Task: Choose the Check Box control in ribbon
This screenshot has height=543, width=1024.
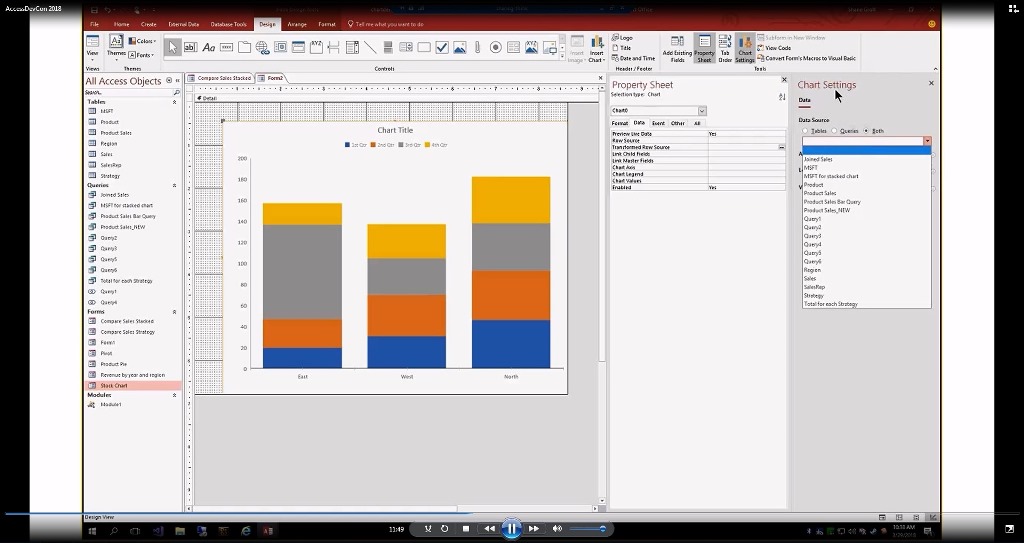Action: pos(442,47)
